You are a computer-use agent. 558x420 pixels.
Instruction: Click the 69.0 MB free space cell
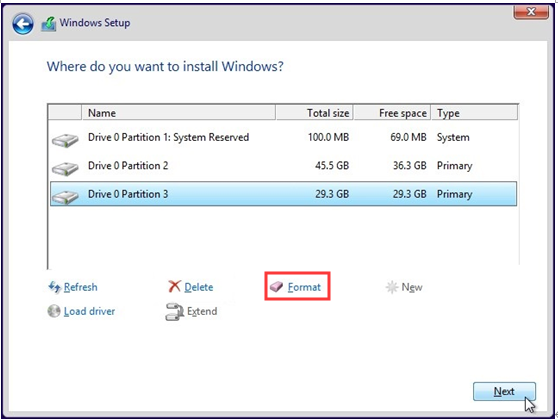coord(408,137)
